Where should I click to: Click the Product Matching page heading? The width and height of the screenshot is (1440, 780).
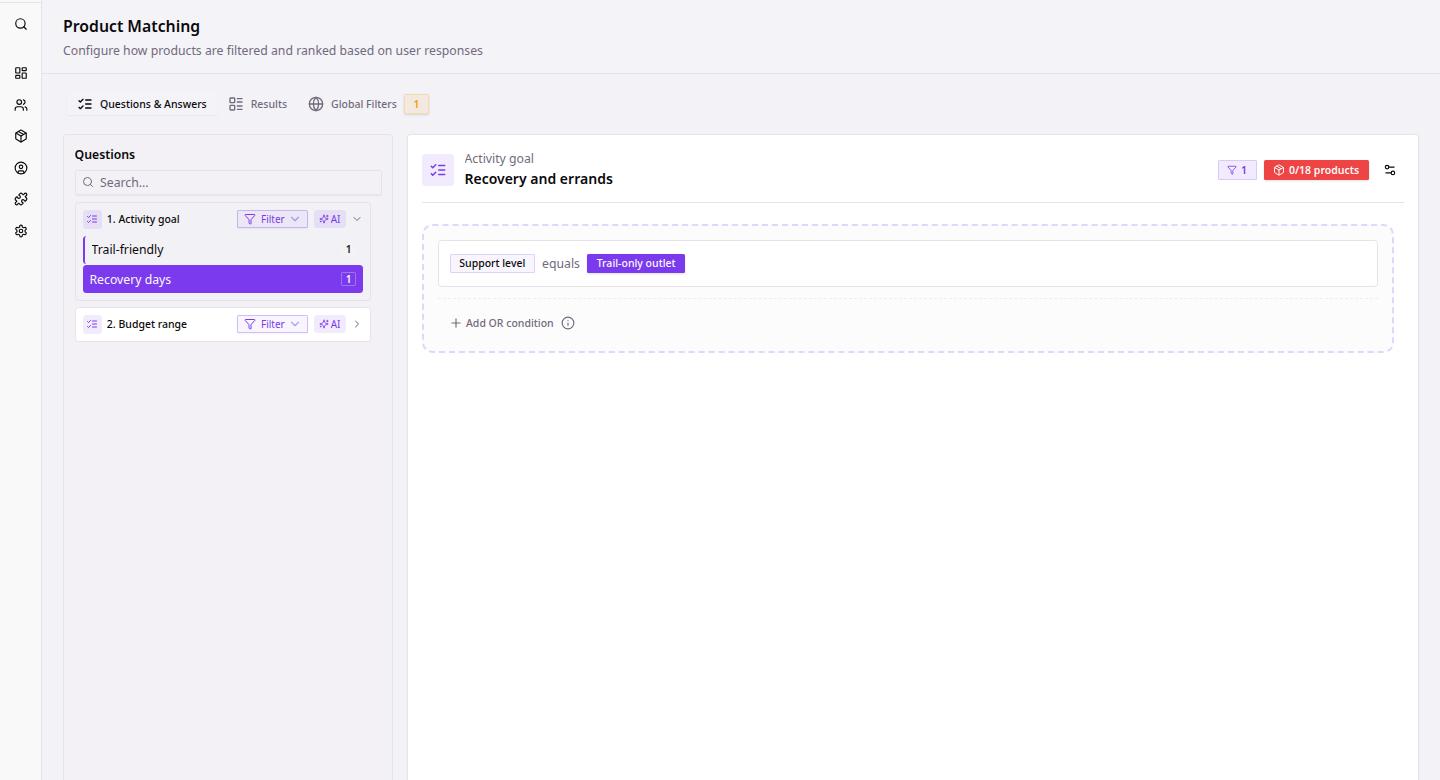coord(131,26)
